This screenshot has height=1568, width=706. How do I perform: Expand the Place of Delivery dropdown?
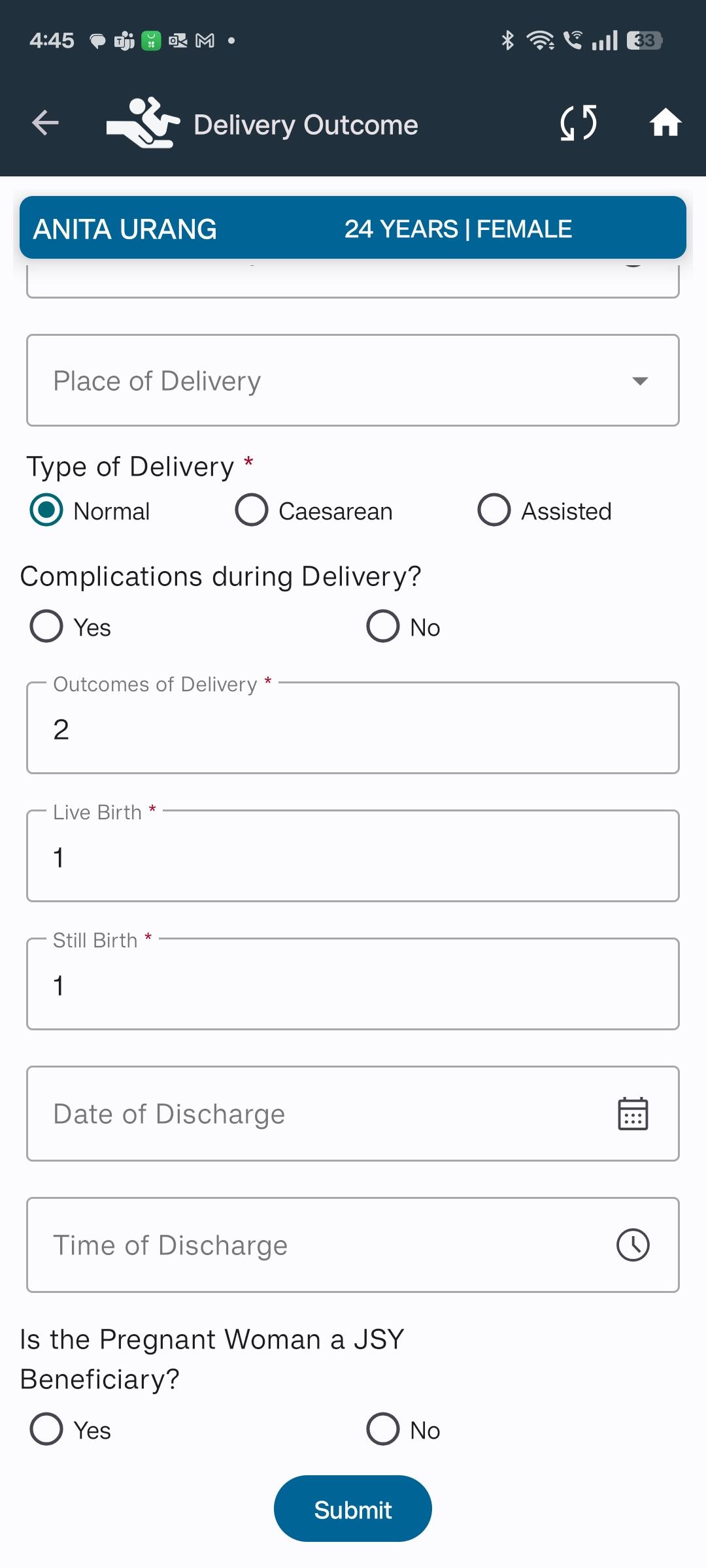coord(353,380)
